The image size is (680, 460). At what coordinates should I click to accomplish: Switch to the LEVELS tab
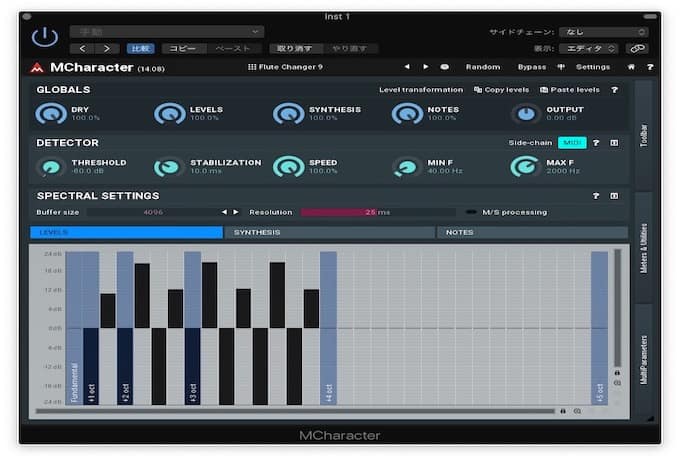point(126,232)
